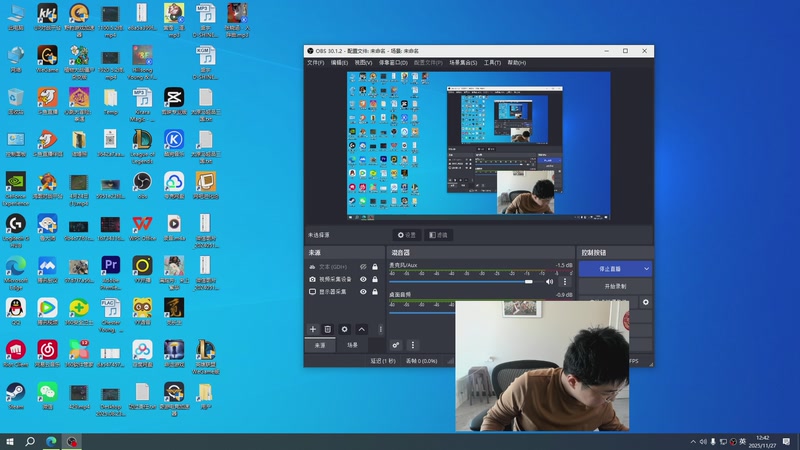This screenshot has width=800, height=450.
Task: Open sources toolbar three-dot overflow menu
Action: click(x=381, y=329)
